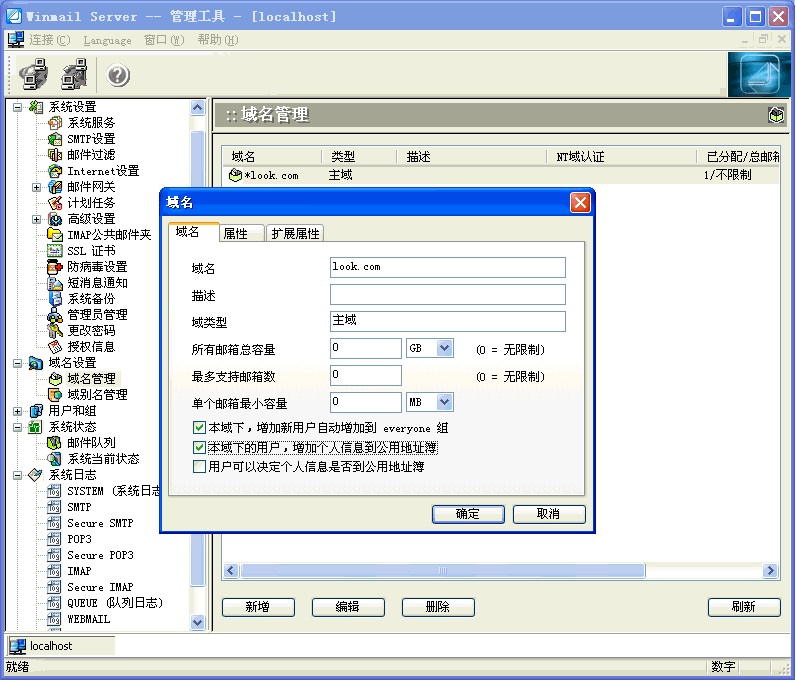The height and width of the screenshot is (682, 797).
Task: Expand the 用户和组 tree node
Action: click(18, 411)
